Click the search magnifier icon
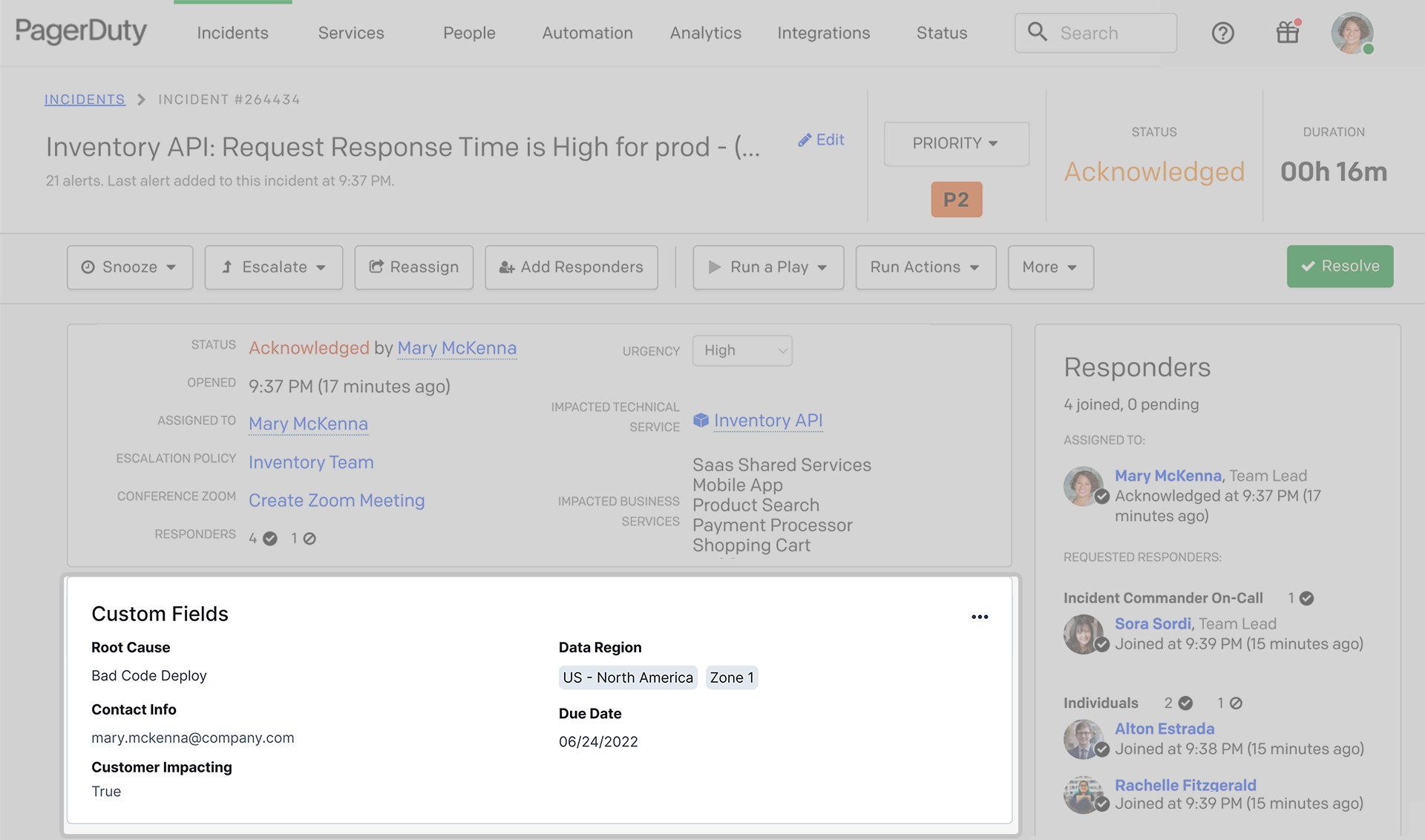This screenshot has width=1425, height=840. click(1037, 32)
